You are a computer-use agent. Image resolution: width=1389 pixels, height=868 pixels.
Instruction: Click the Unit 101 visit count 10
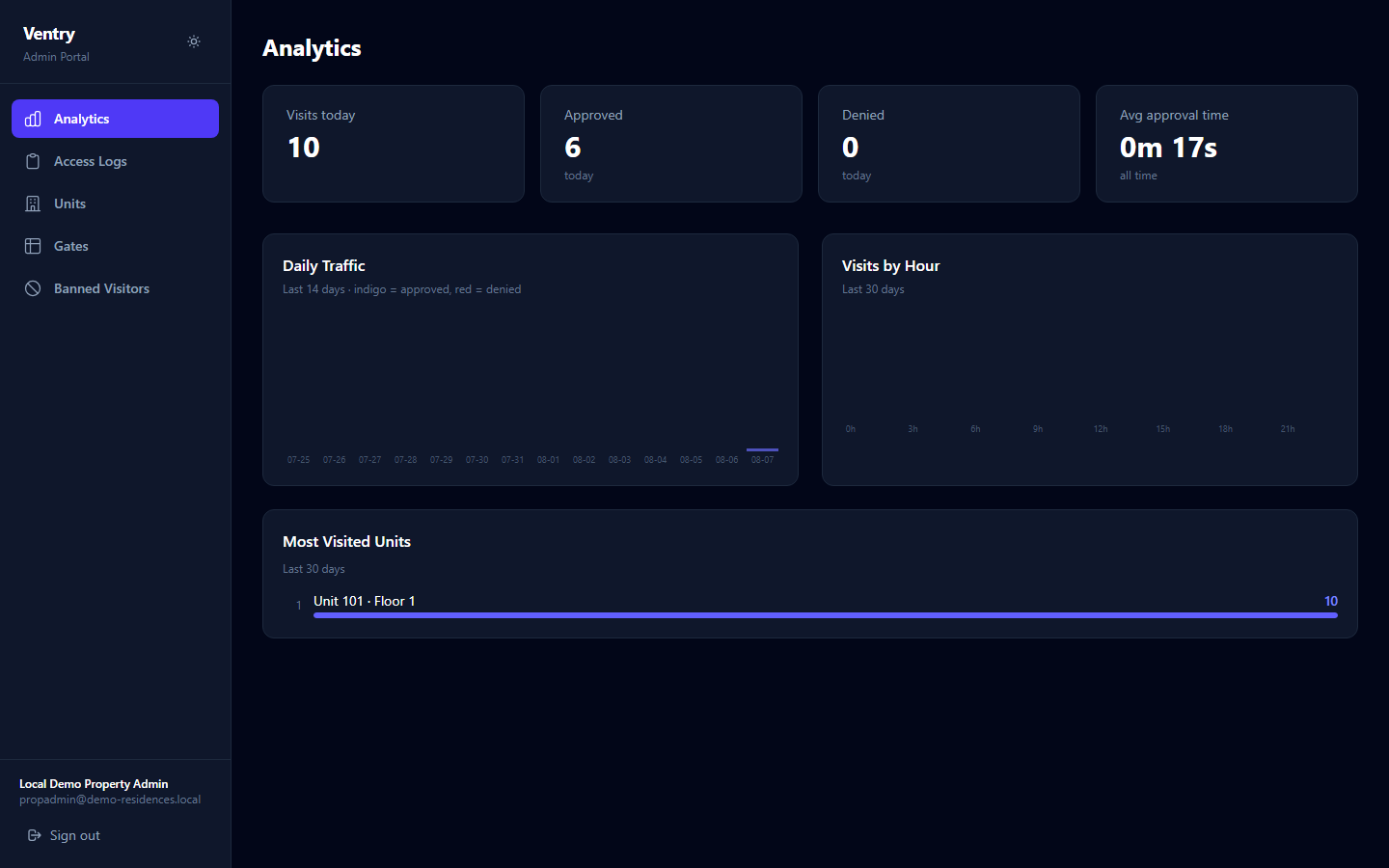point(1331,601)
